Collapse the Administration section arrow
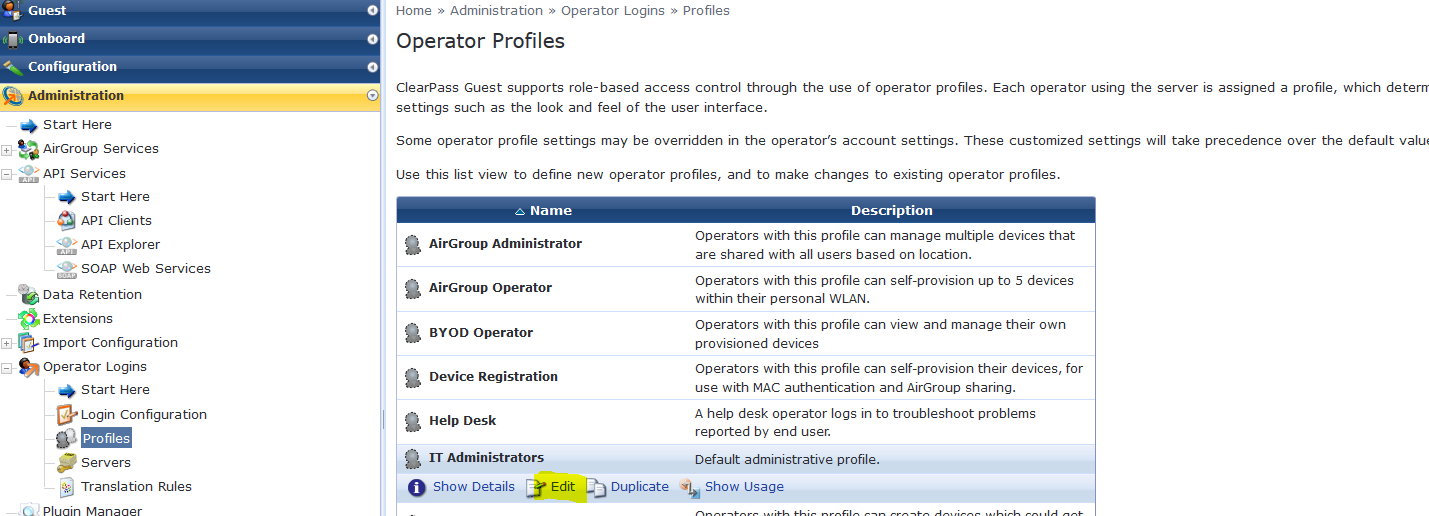Viewport: 1429px width, 516px height. tap(373, 96)
